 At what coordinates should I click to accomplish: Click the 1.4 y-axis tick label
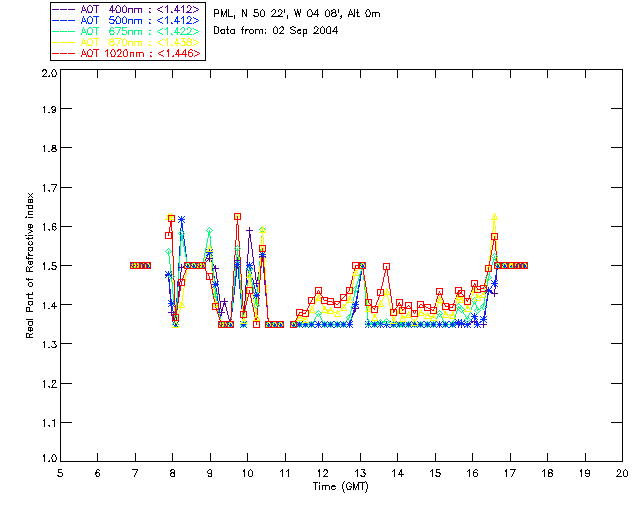pyautogui.click(x=49, y=305)
